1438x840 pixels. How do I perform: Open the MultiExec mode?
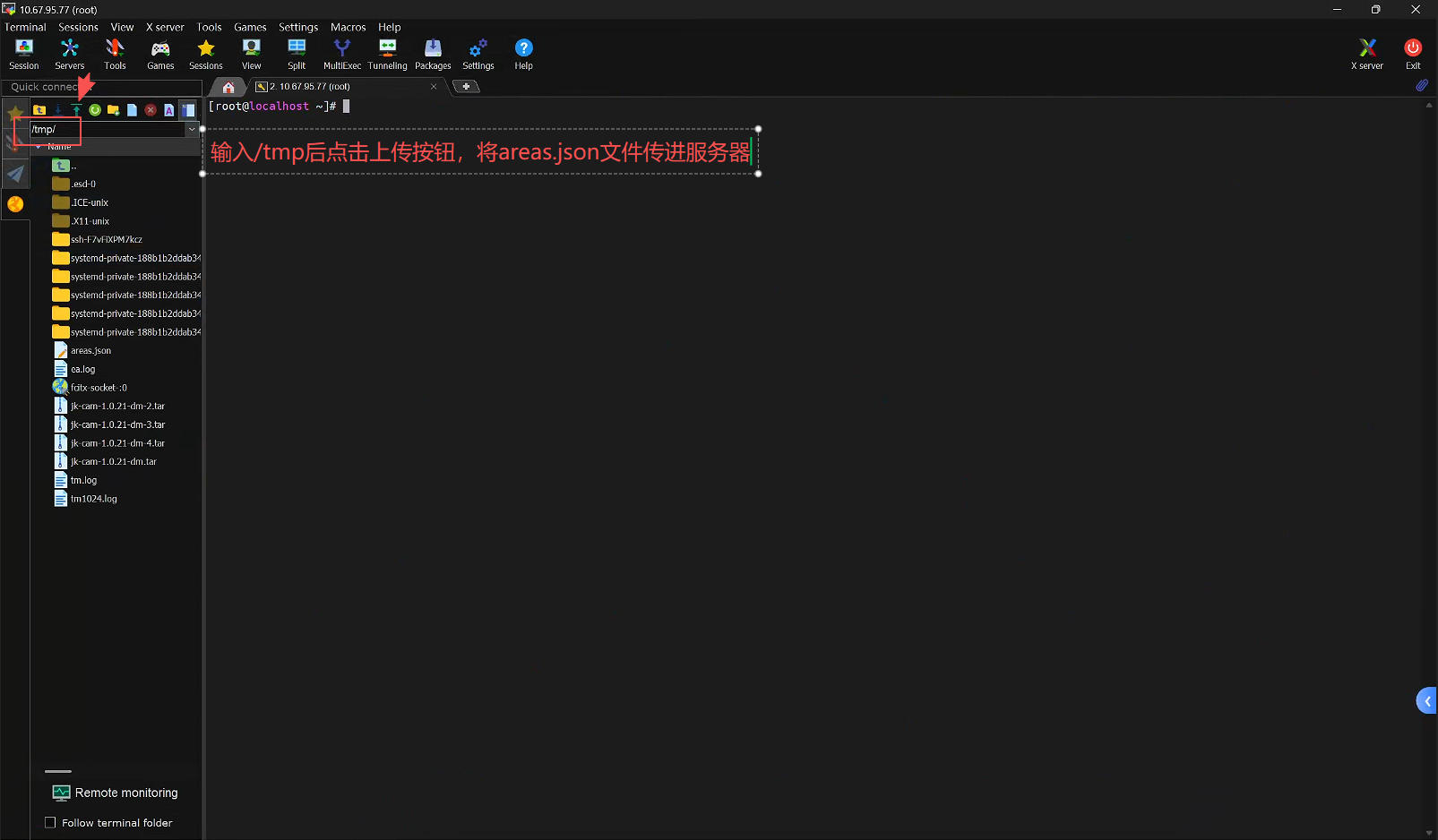pos(341,54)
